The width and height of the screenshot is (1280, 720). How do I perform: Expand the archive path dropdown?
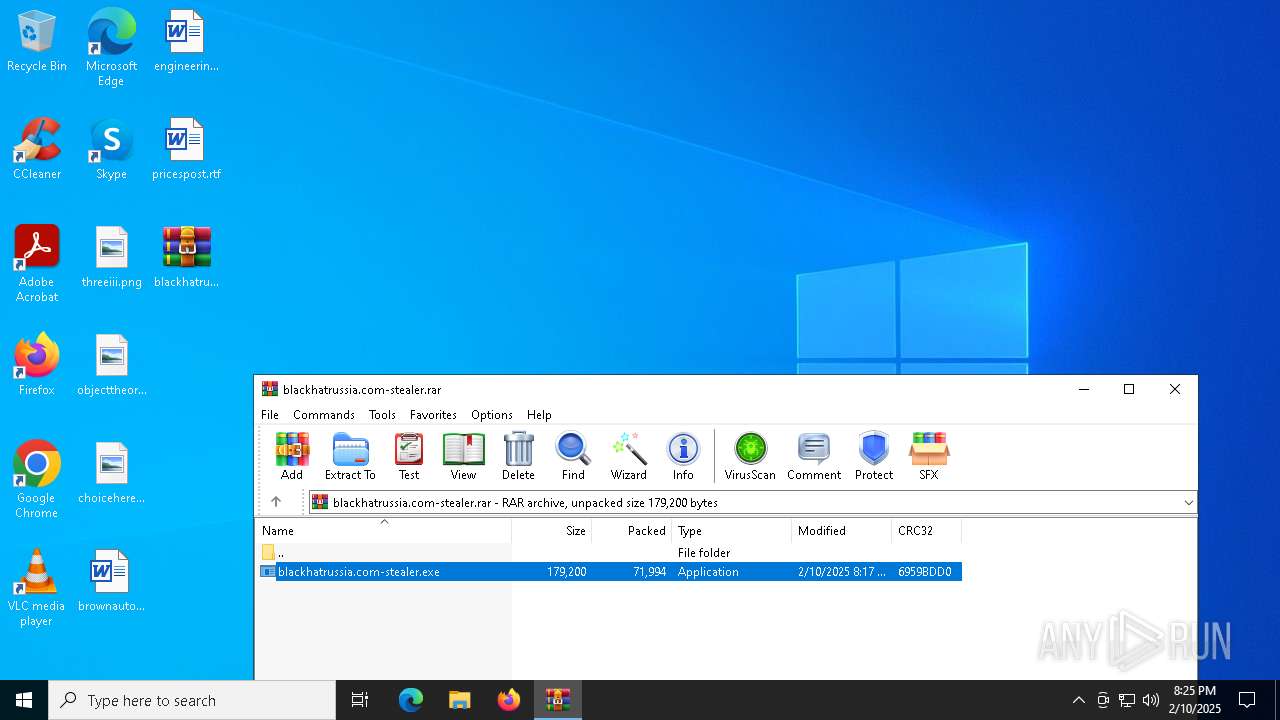coord(1188,503)
